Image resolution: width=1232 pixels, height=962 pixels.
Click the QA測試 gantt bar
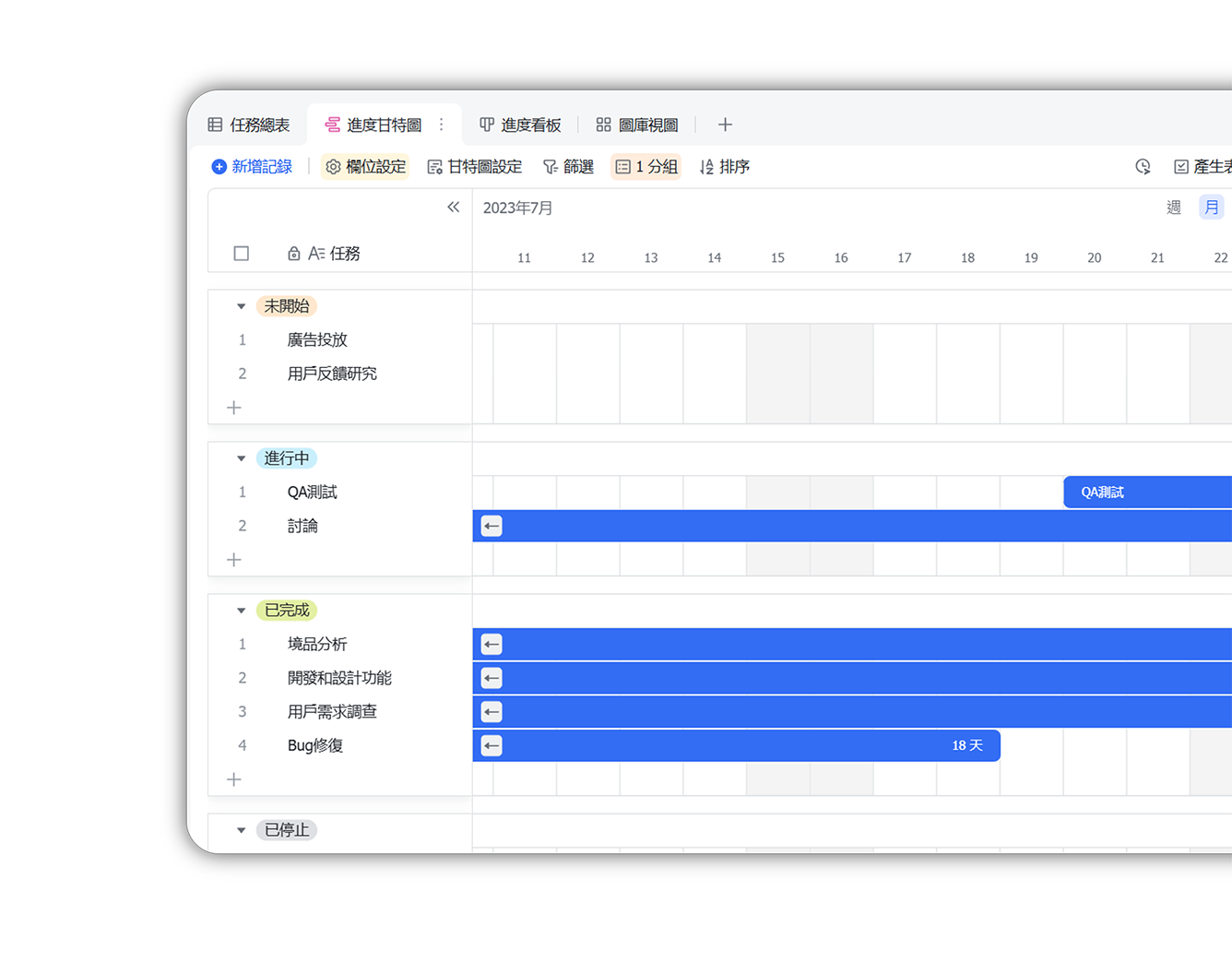[x=1147, y=493]
